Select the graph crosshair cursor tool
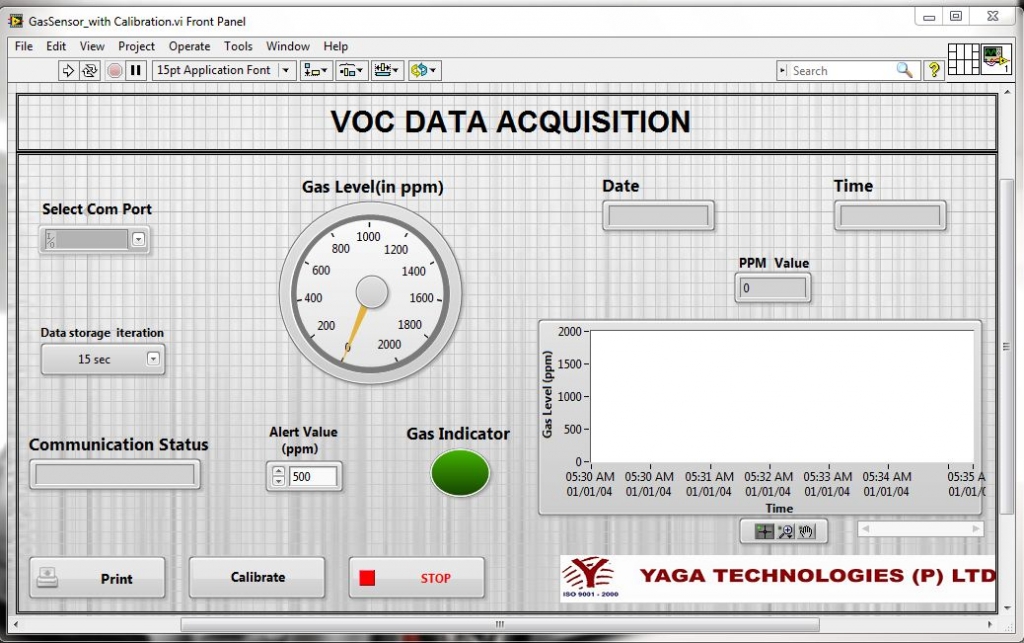This screenshot has width=1024, height=643. pyautogui.click(x=764, y=531)
